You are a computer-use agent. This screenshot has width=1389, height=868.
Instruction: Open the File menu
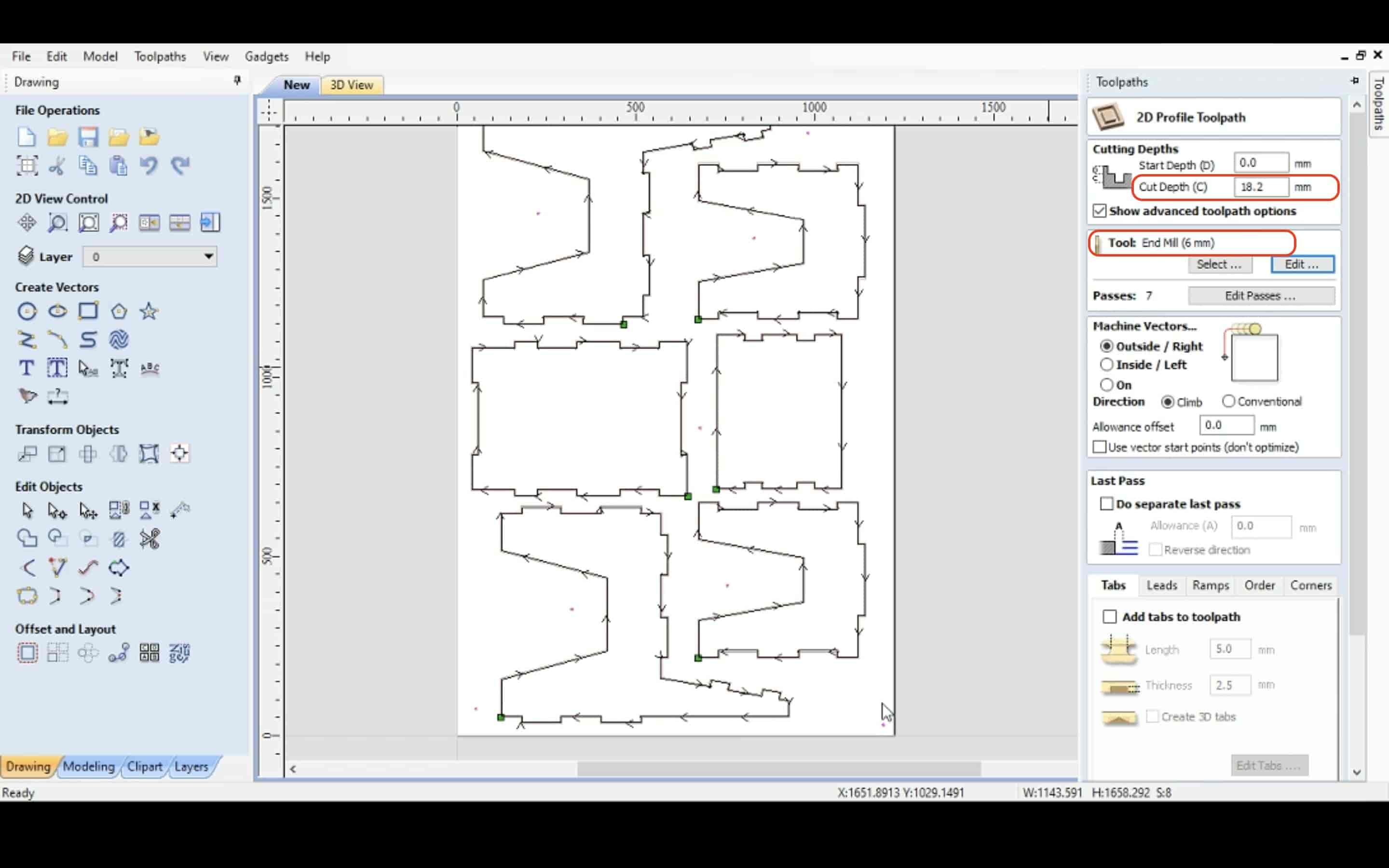(21, 56)
